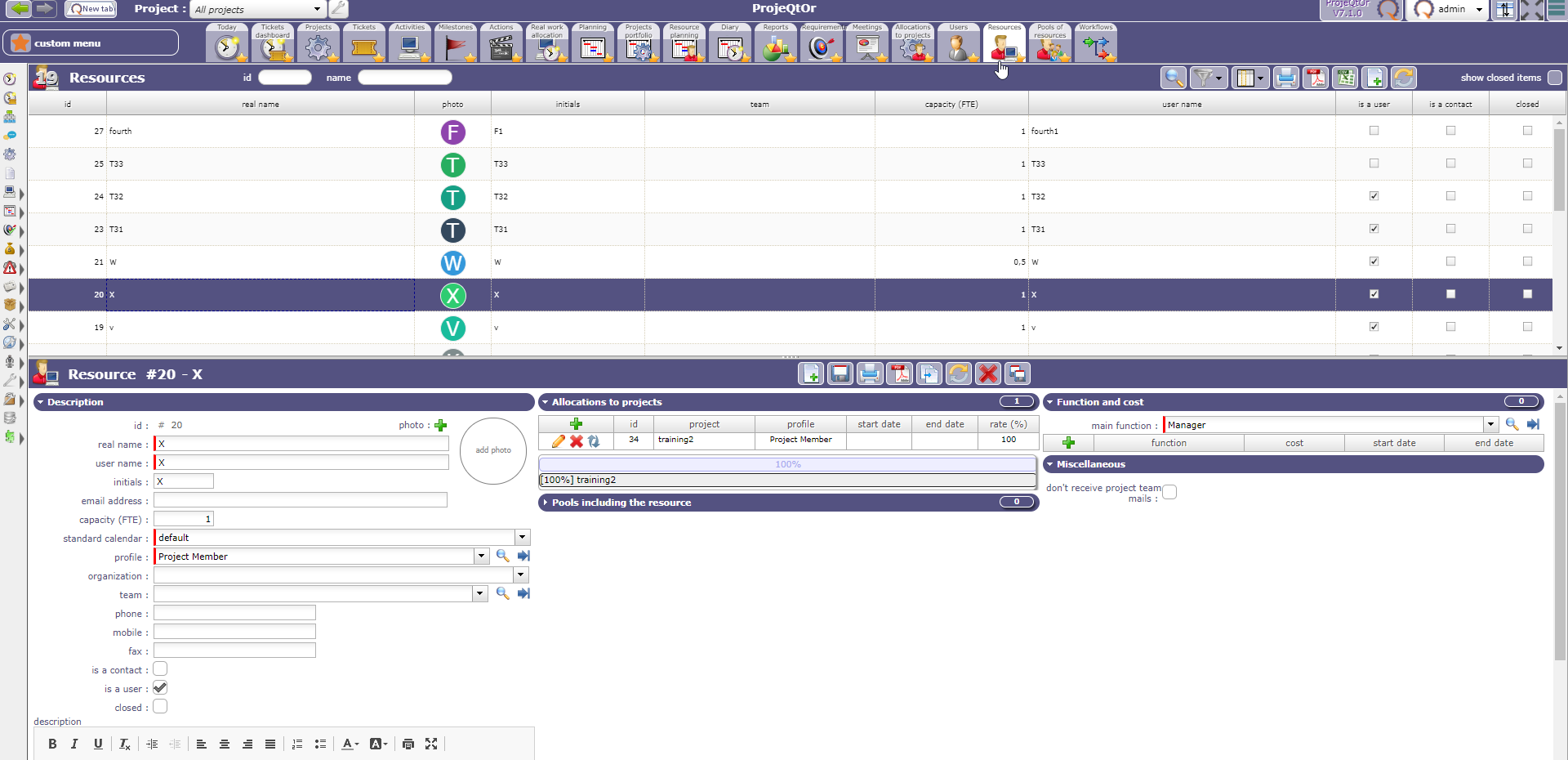Delete resource X with red cross button
Viewport: 1568px width, 760px height.
pos(988,374)
